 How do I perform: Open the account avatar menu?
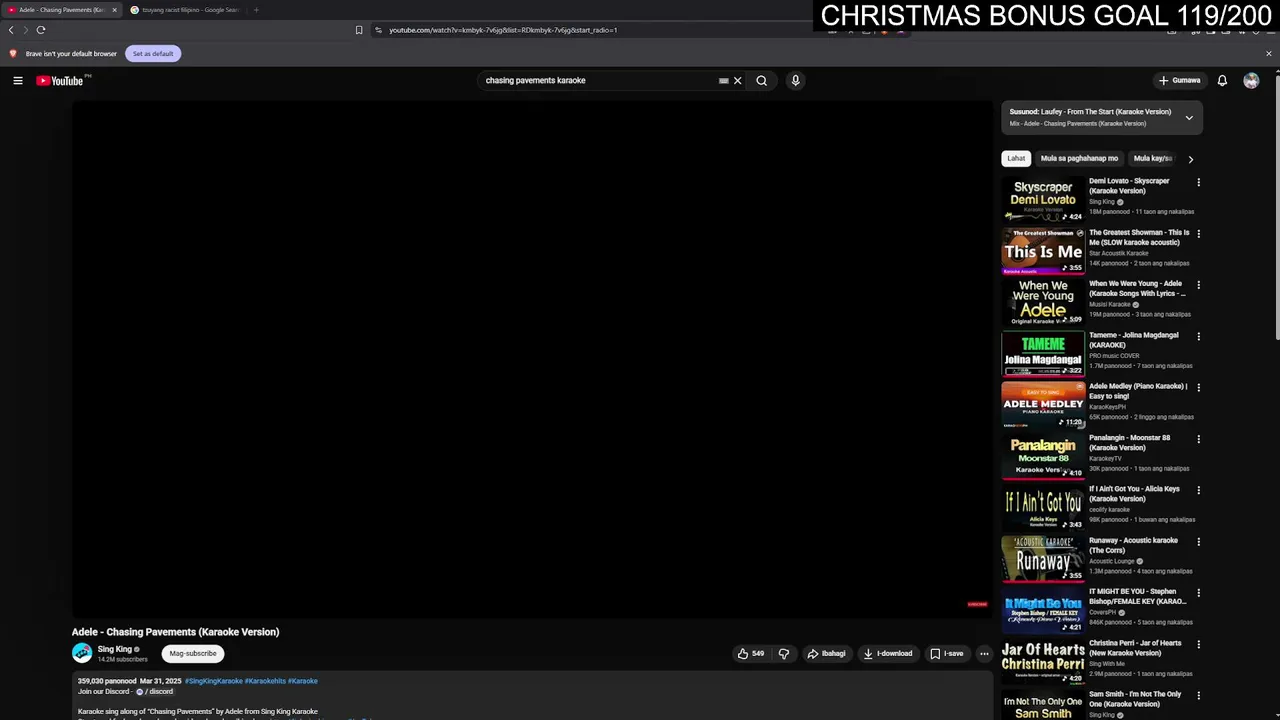(x=1251, y=80)
